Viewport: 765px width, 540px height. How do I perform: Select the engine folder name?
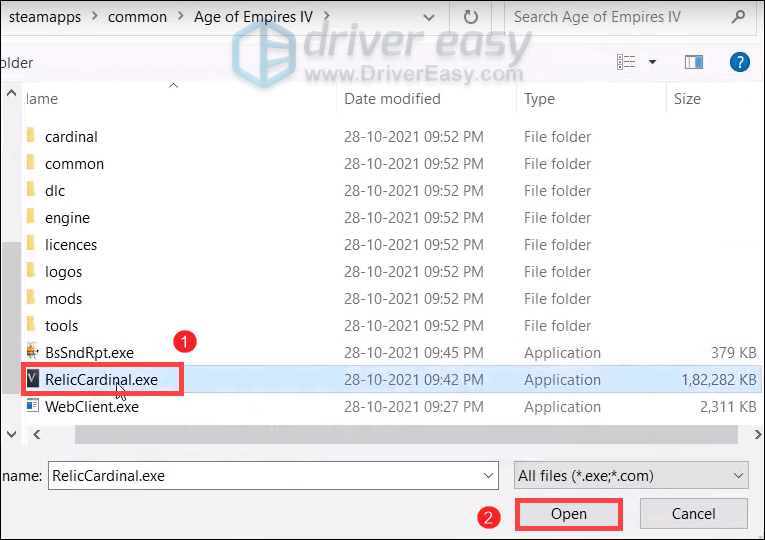point(67,218)
